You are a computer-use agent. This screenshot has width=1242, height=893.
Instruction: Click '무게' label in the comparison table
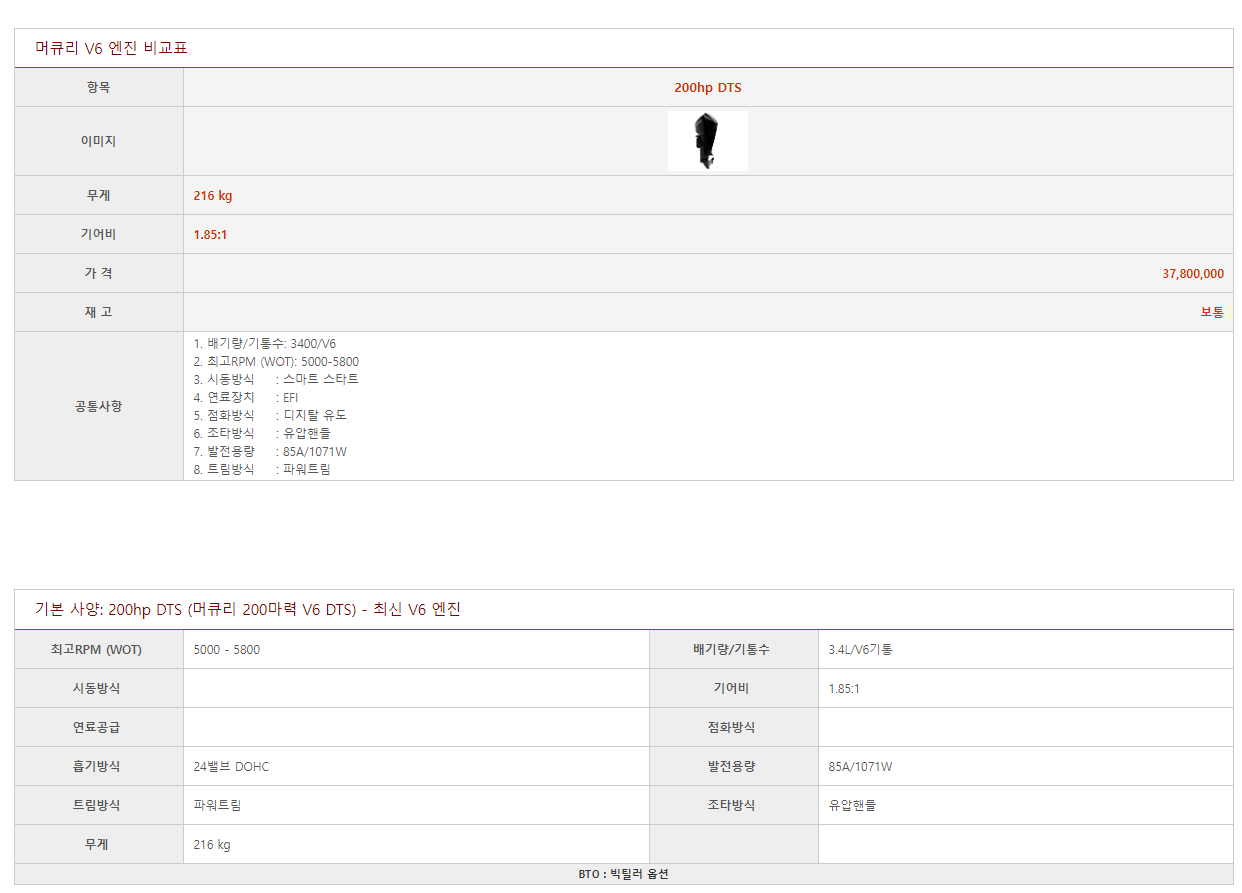point(99,195)
